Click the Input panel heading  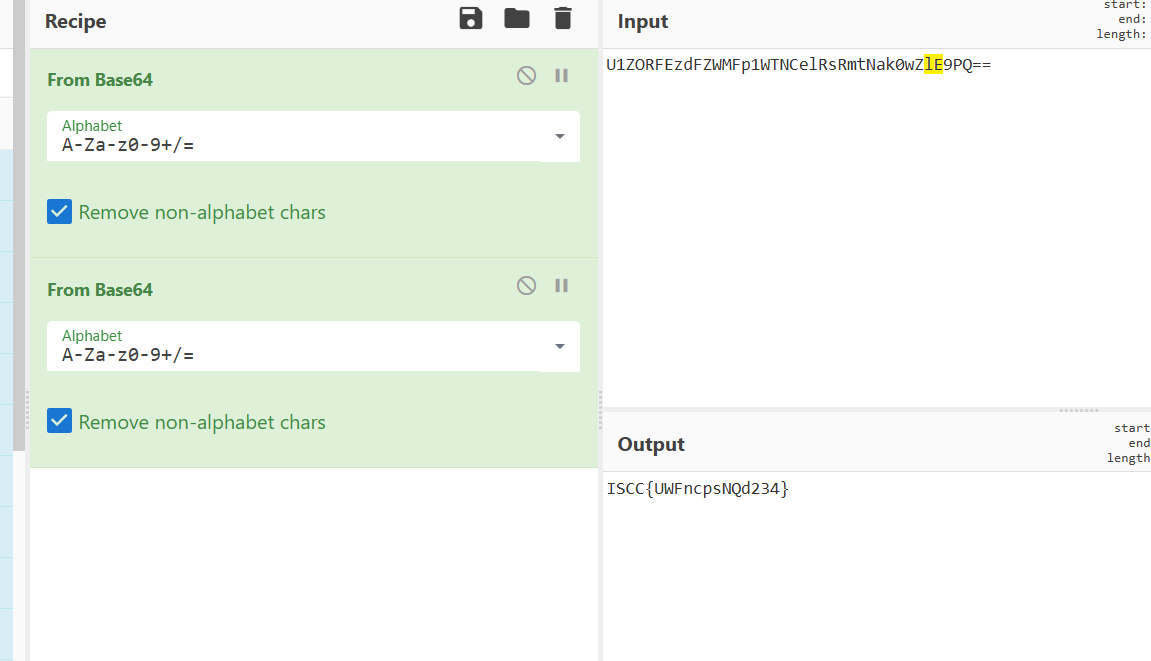tap(642, 21)
